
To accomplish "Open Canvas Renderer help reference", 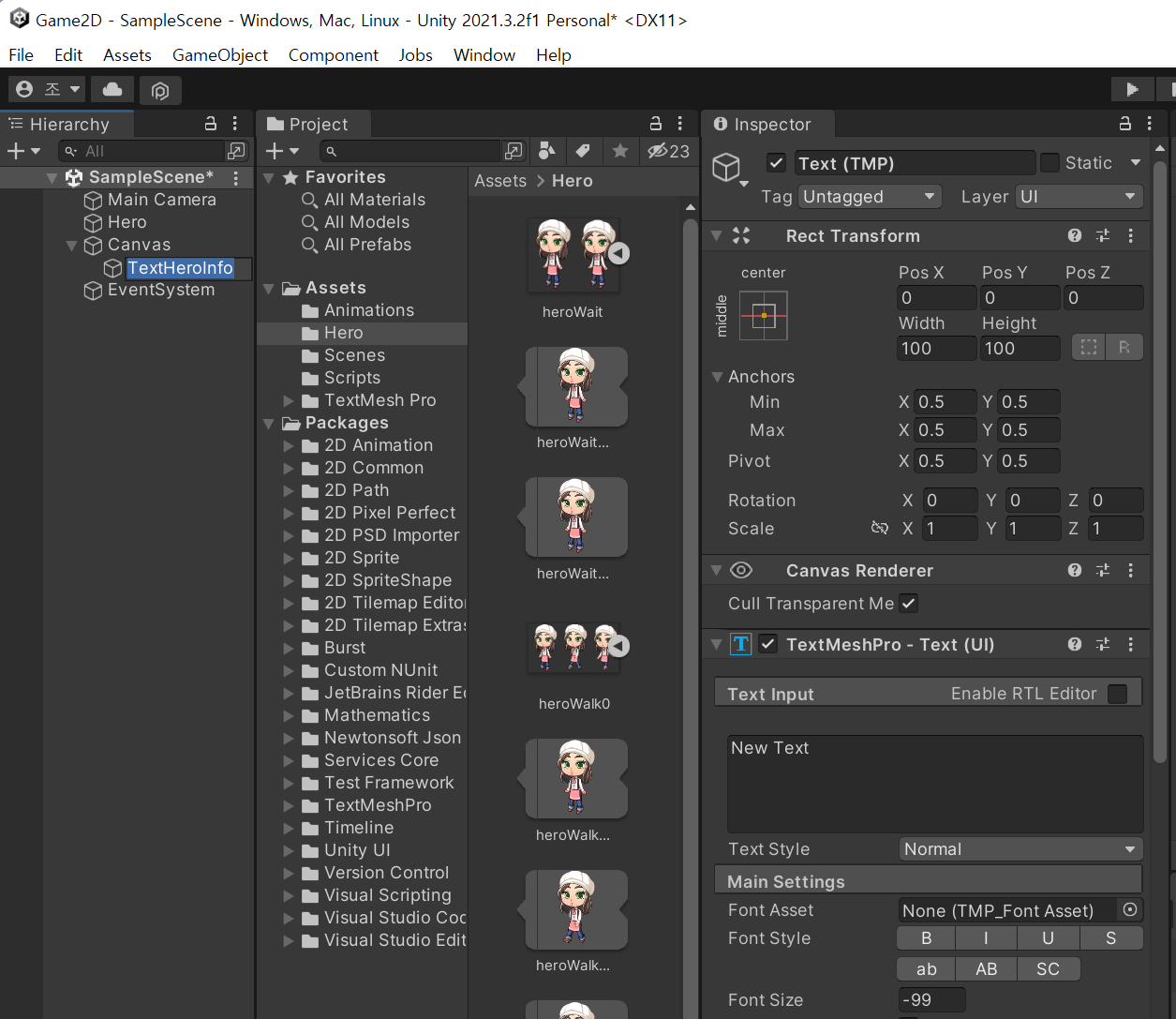I will (x=1075, y=571).
